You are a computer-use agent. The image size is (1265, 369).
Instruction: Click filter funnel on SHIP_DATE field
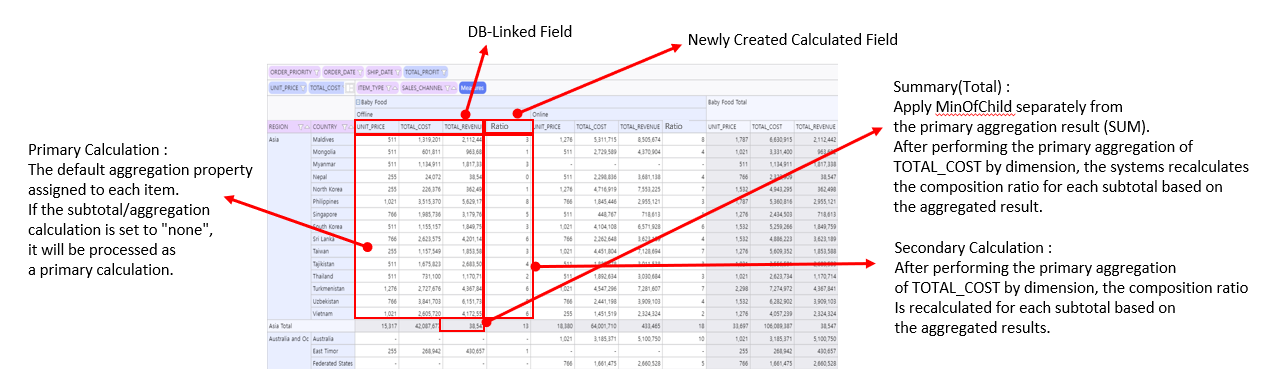point(398,72)
